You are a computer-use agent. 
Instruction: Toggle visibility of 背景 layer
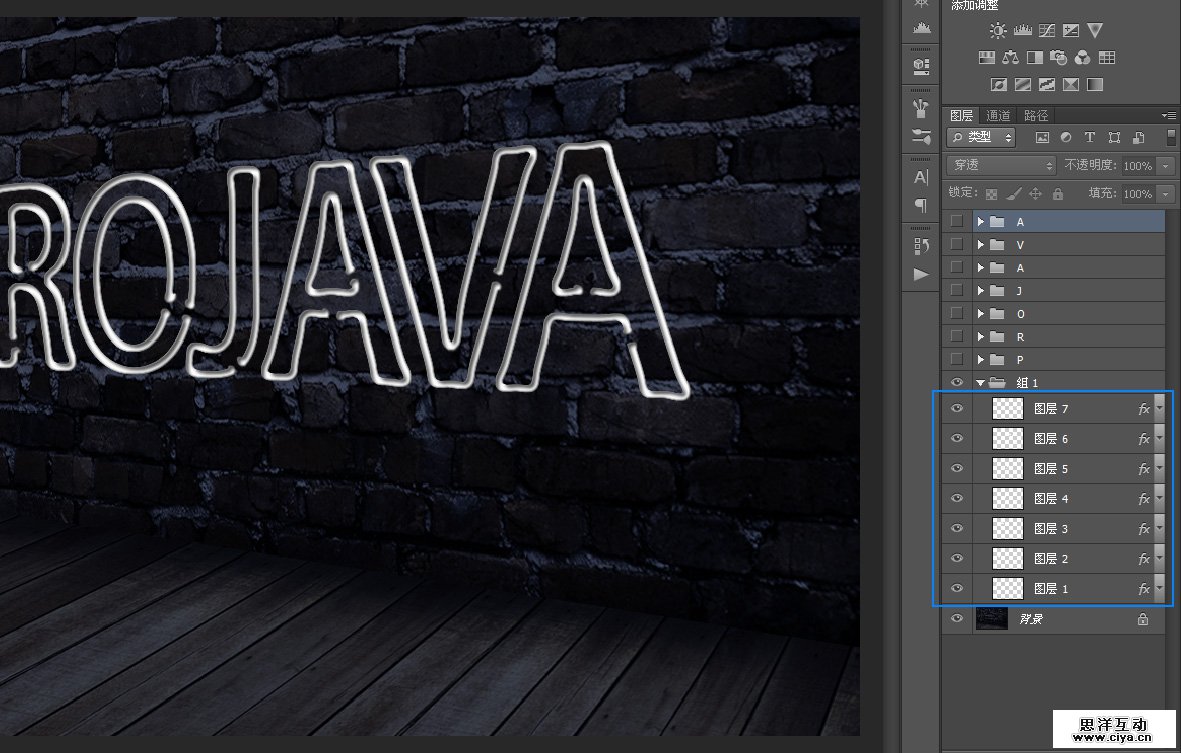(x=957, y=619)
